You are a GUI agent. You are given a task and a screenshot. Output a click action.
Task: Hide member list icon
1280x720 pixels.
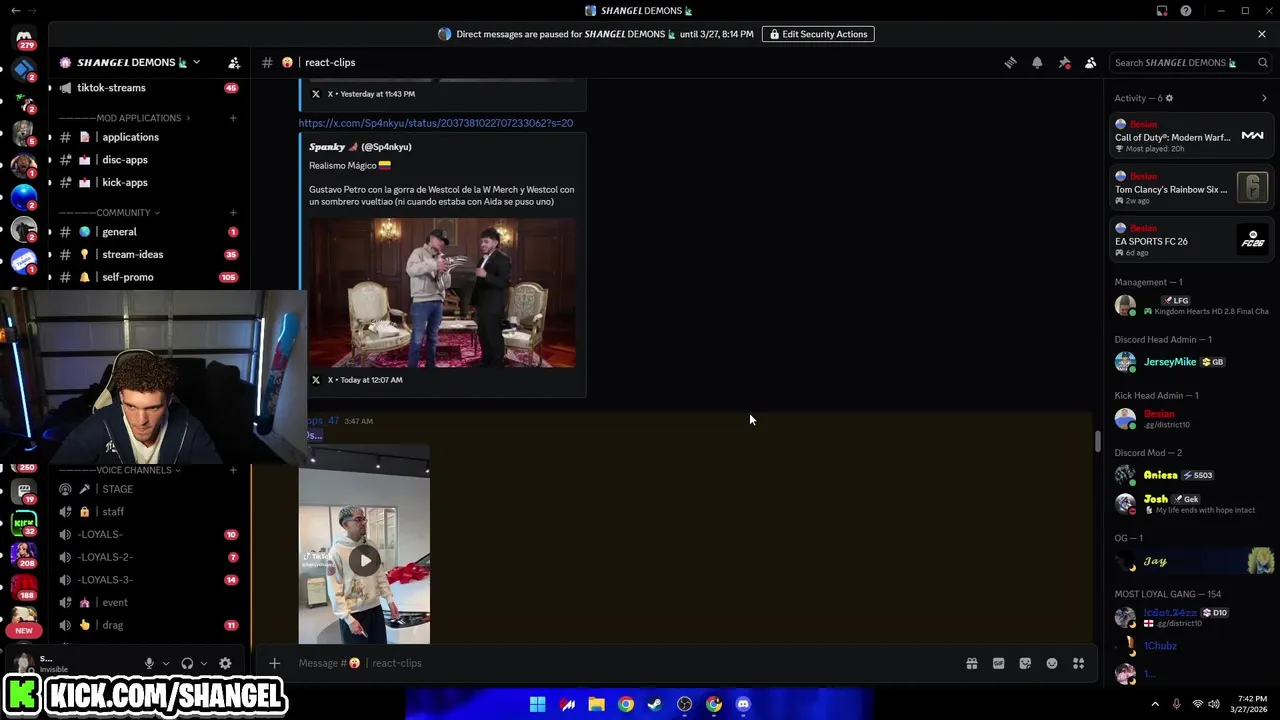click(x=1091, y=62)
